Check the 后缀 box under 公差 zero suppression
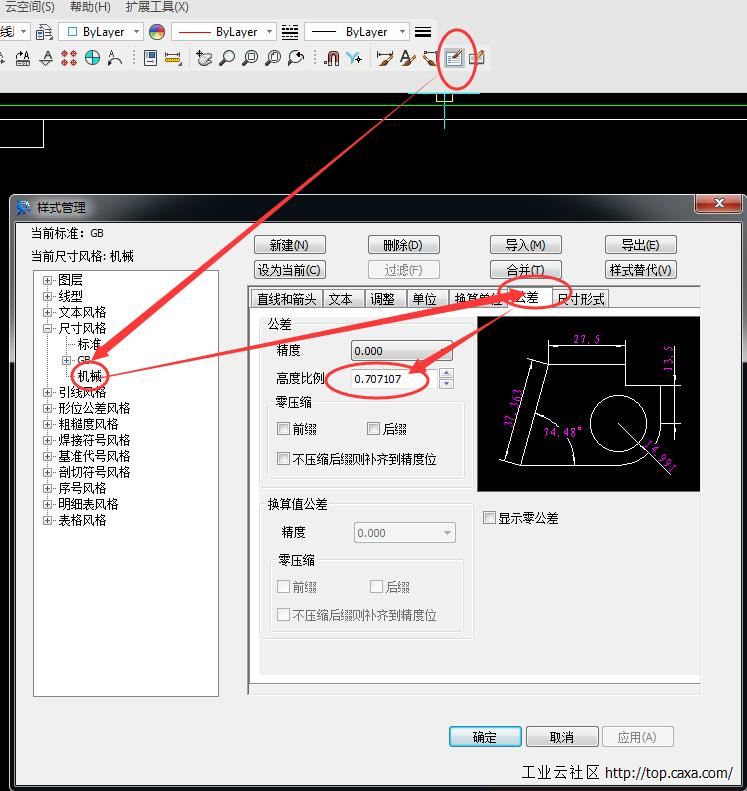The image size is (747, 791). (373, 429)
